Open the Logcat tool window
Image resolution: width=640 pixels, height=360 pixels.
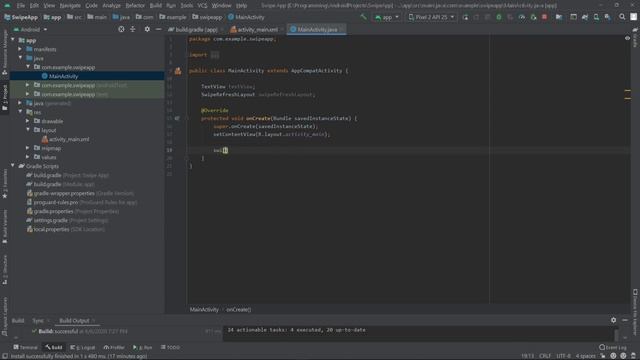tap(82, 347)
